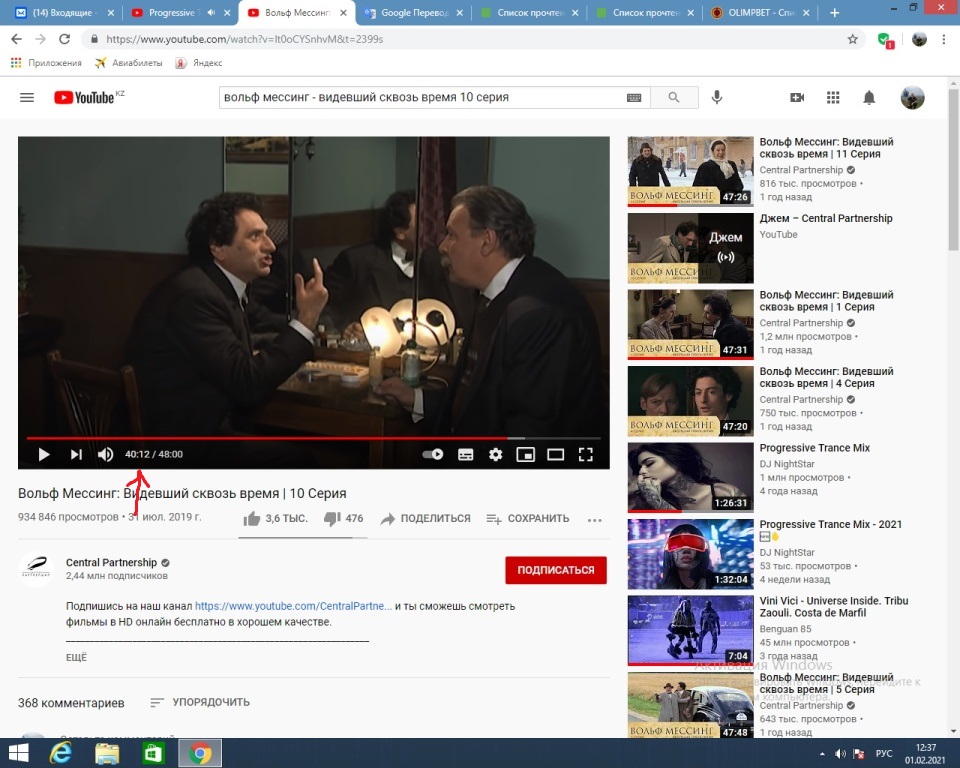This screenshot has height=768, width=960.
Task: Expand description with ЕЩЁ
Action: click(x=77, y=657)
